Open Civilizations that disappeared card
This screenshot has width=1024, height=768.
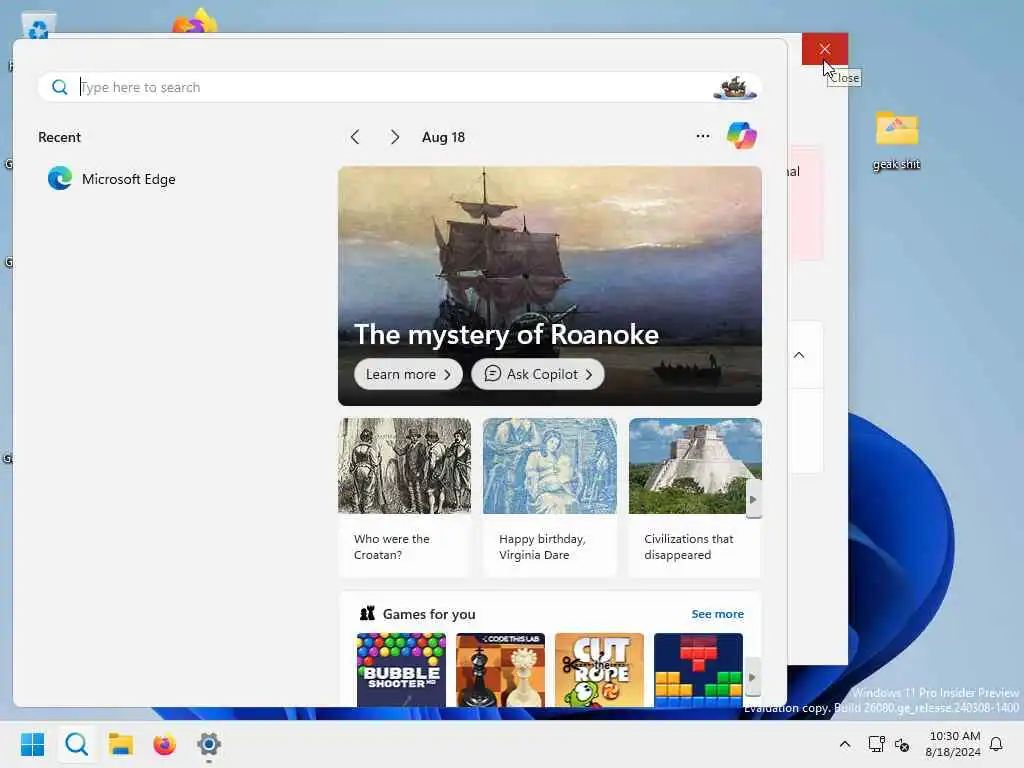pos(695,498)
